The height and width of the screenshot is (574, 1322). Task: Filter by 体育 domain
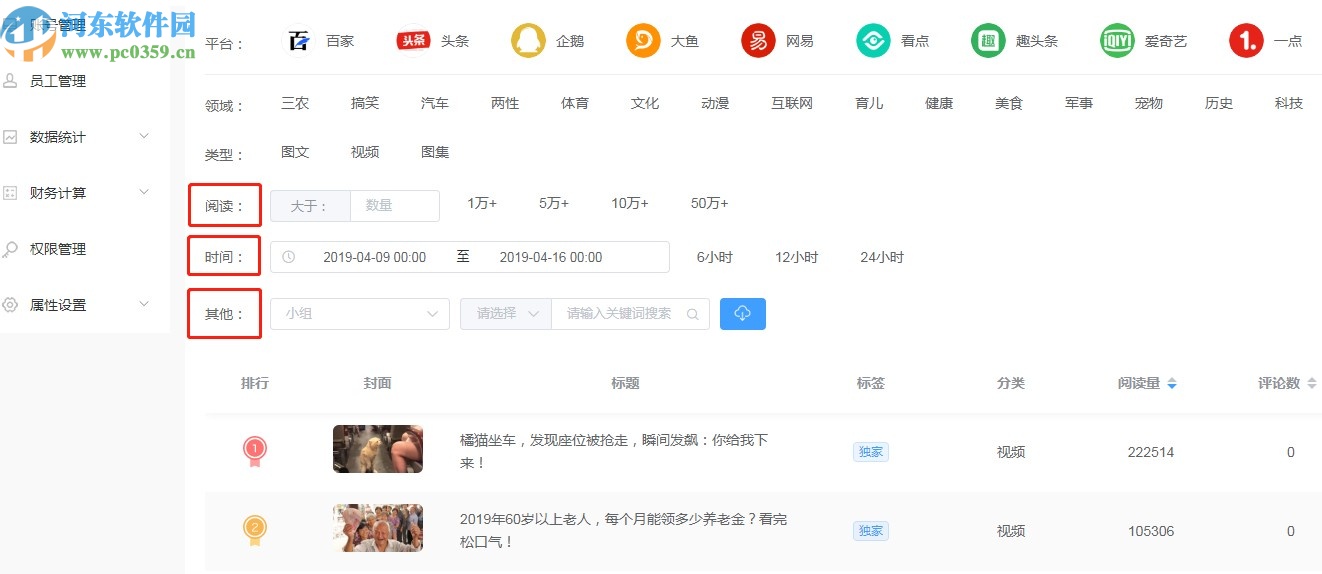point(575,103)
